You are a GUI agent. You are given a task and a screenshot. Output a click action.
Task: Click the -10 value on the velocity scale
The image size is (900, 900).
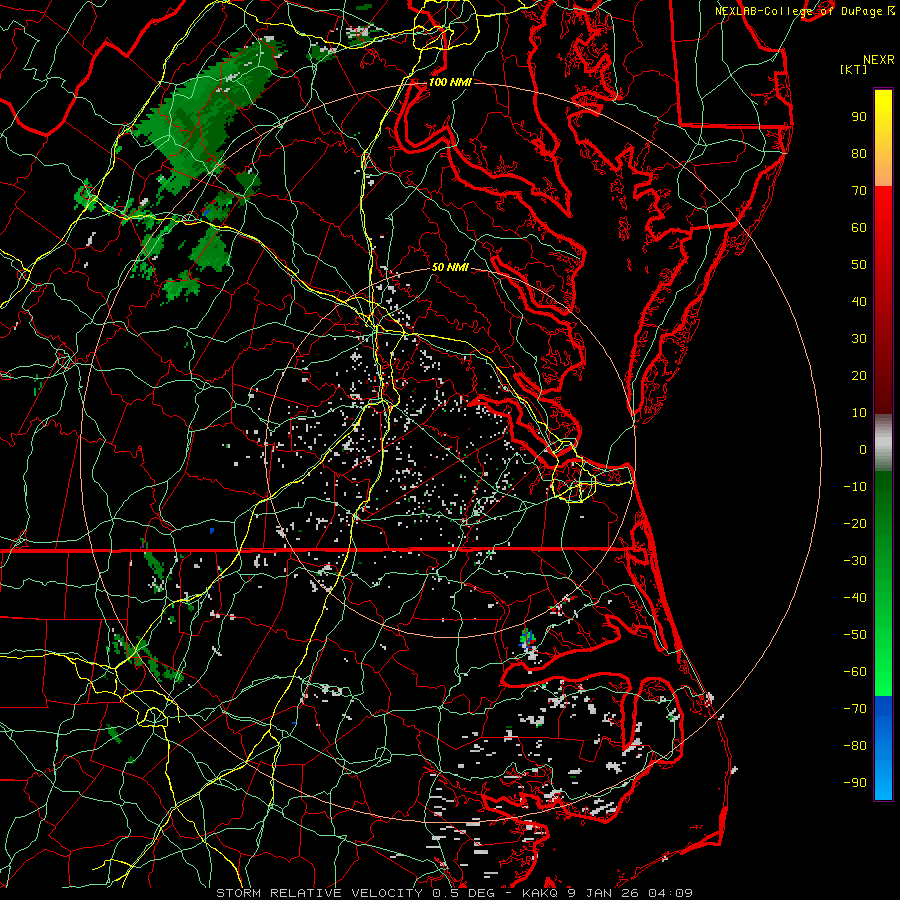pos(855,487)
